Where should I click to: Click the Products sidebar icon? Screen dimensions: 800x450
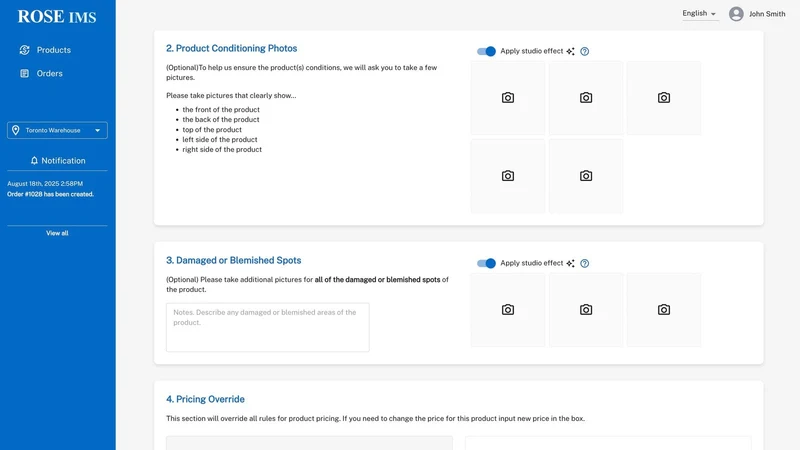coord(24,50)
